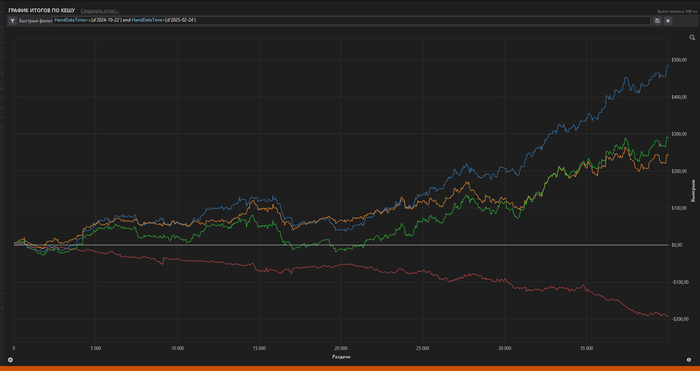Click the 'Раздачи' x-axis title

coord(341,357)
